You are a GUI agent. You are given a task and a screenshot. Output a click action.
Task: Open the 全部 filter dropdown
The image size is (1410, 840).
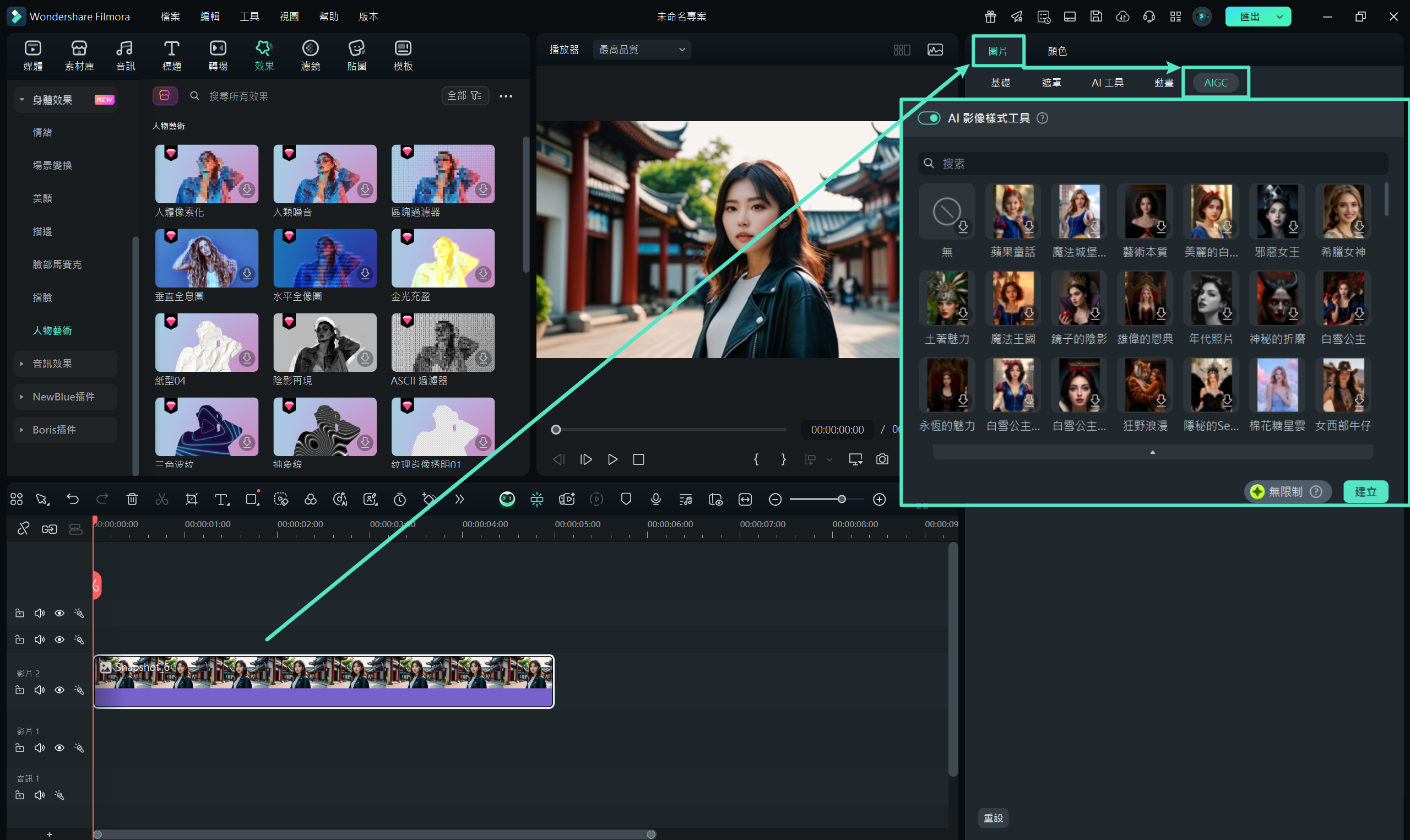click(x=464, y=96)
